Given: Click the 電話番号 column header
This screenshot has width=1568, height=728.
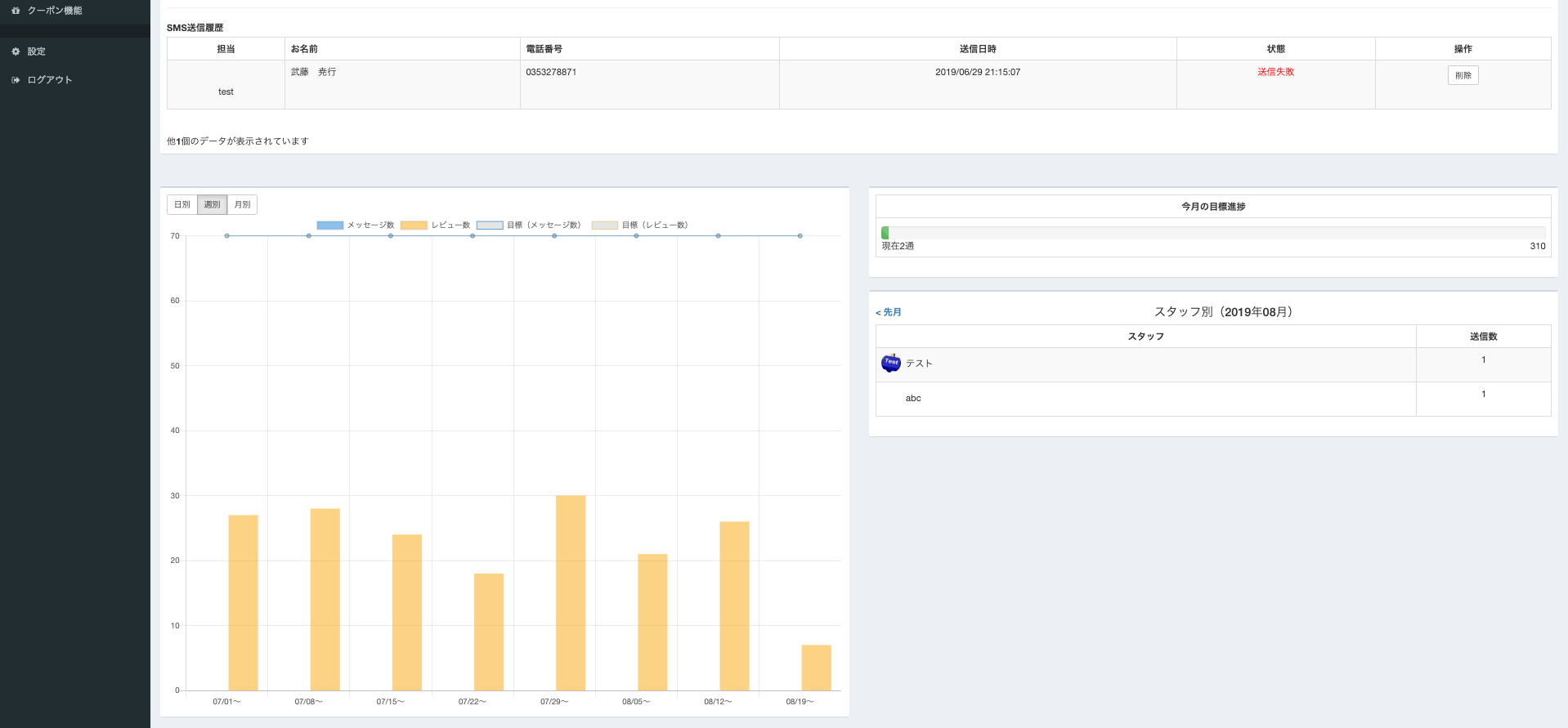Looking at the screenshot, I should (650, 49).
